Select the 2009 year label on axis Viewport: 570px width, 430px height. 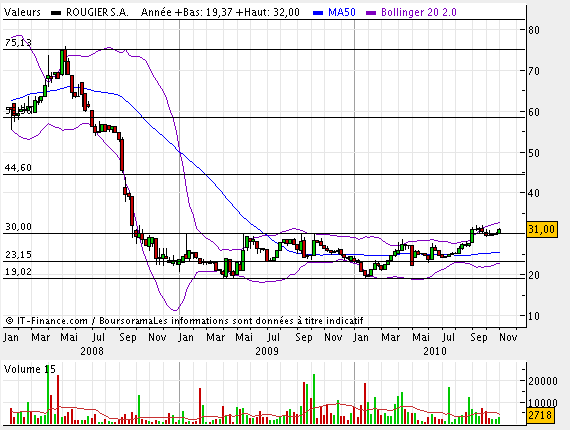(x=267, y=351)
